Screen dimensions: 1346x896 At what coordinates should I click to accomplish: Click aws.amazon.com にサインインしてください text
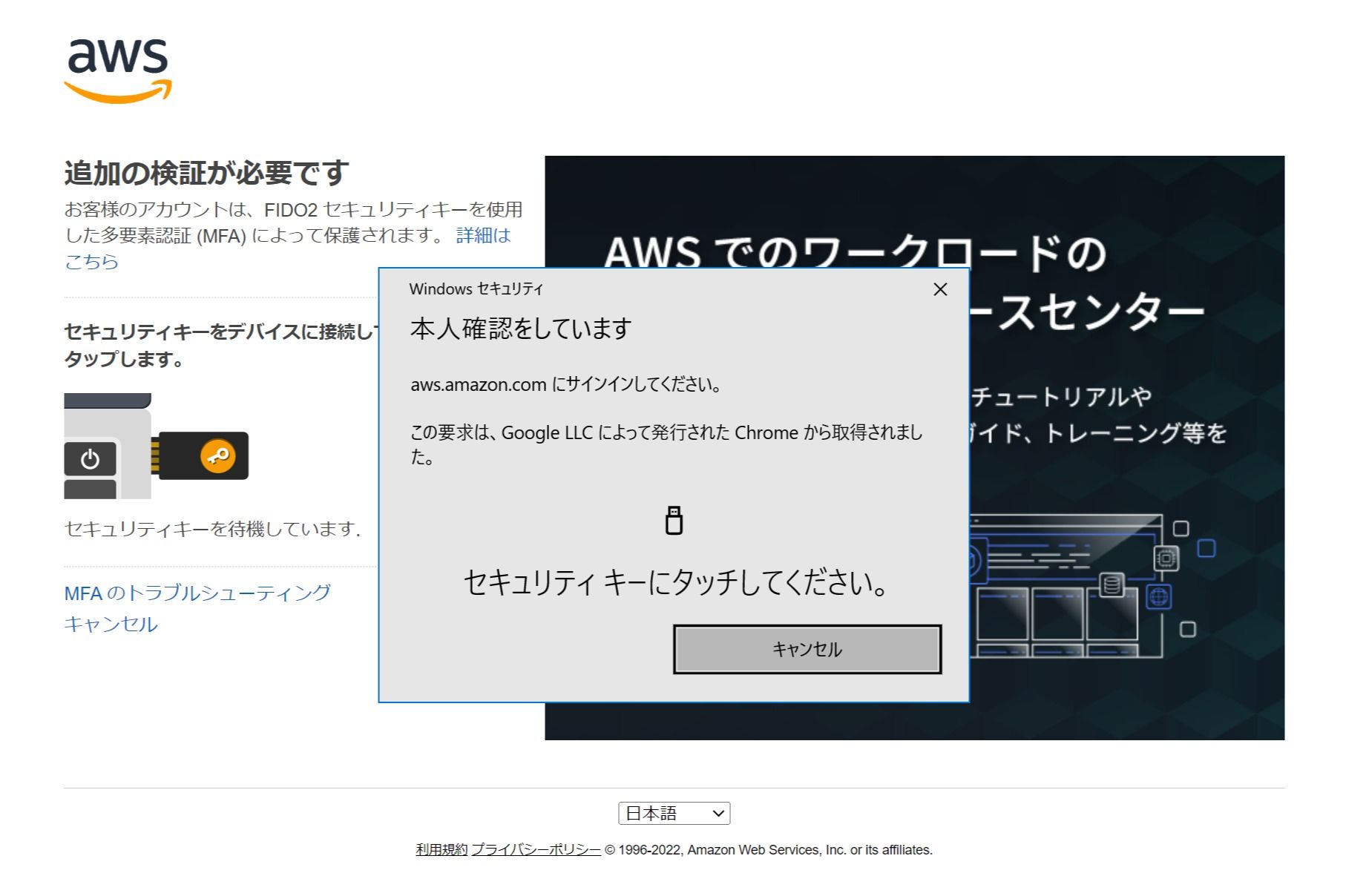click(x=566, y=384)
